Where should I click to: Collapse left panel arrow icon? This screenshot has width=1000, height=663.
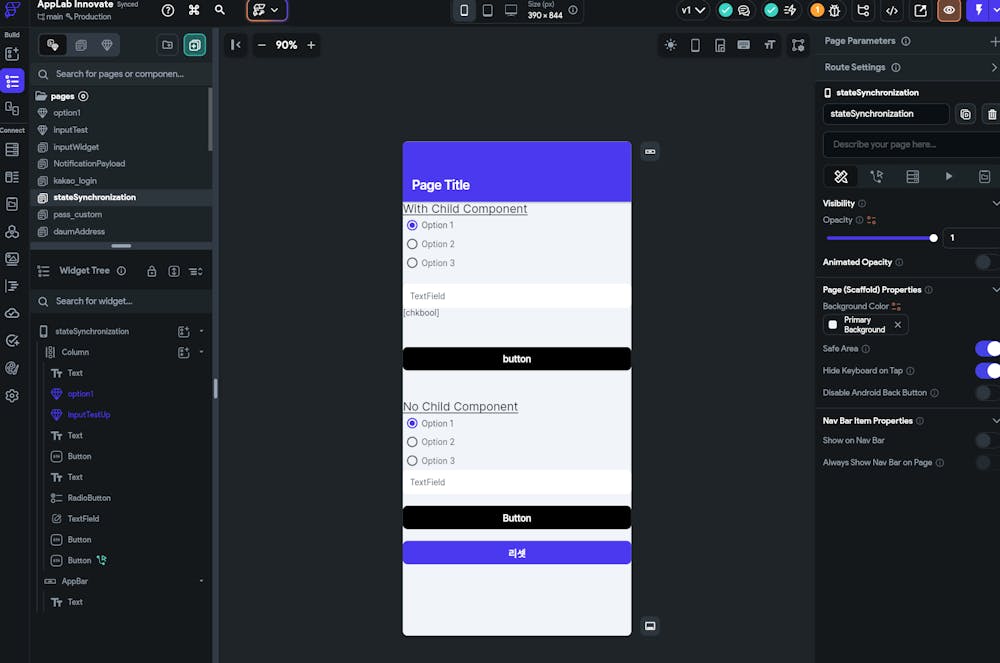click(235, 45)
